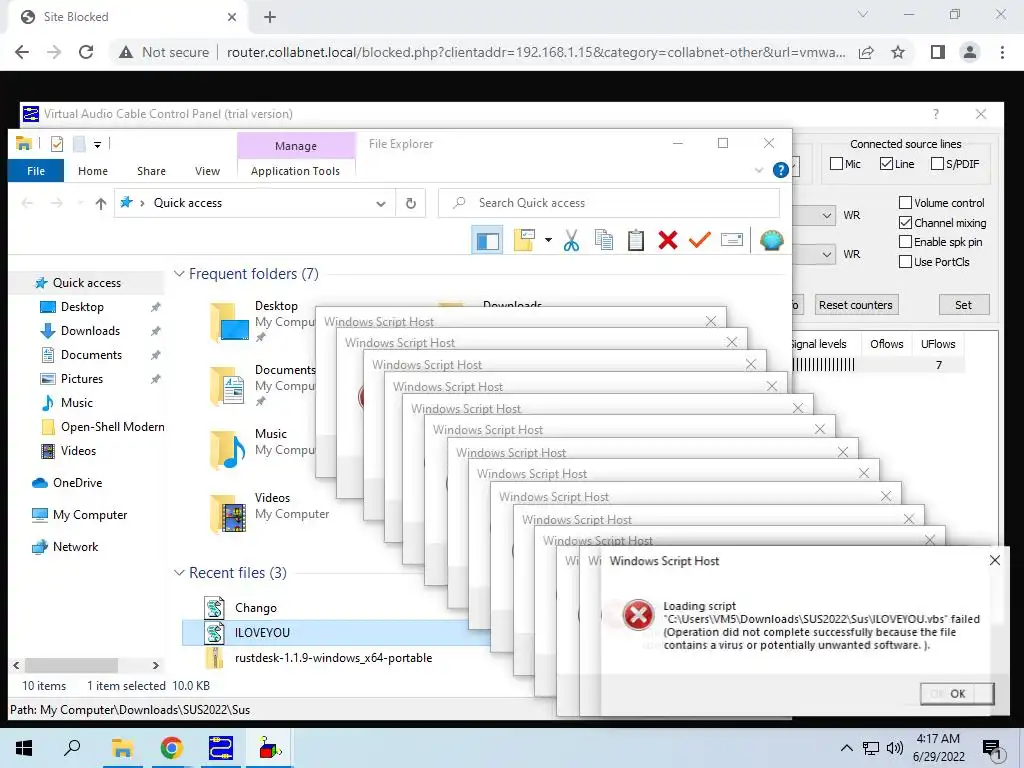Toggle the preview pane toolbar icon
The height and width of the screenshot is (768, 1024).
coord(487,240)
